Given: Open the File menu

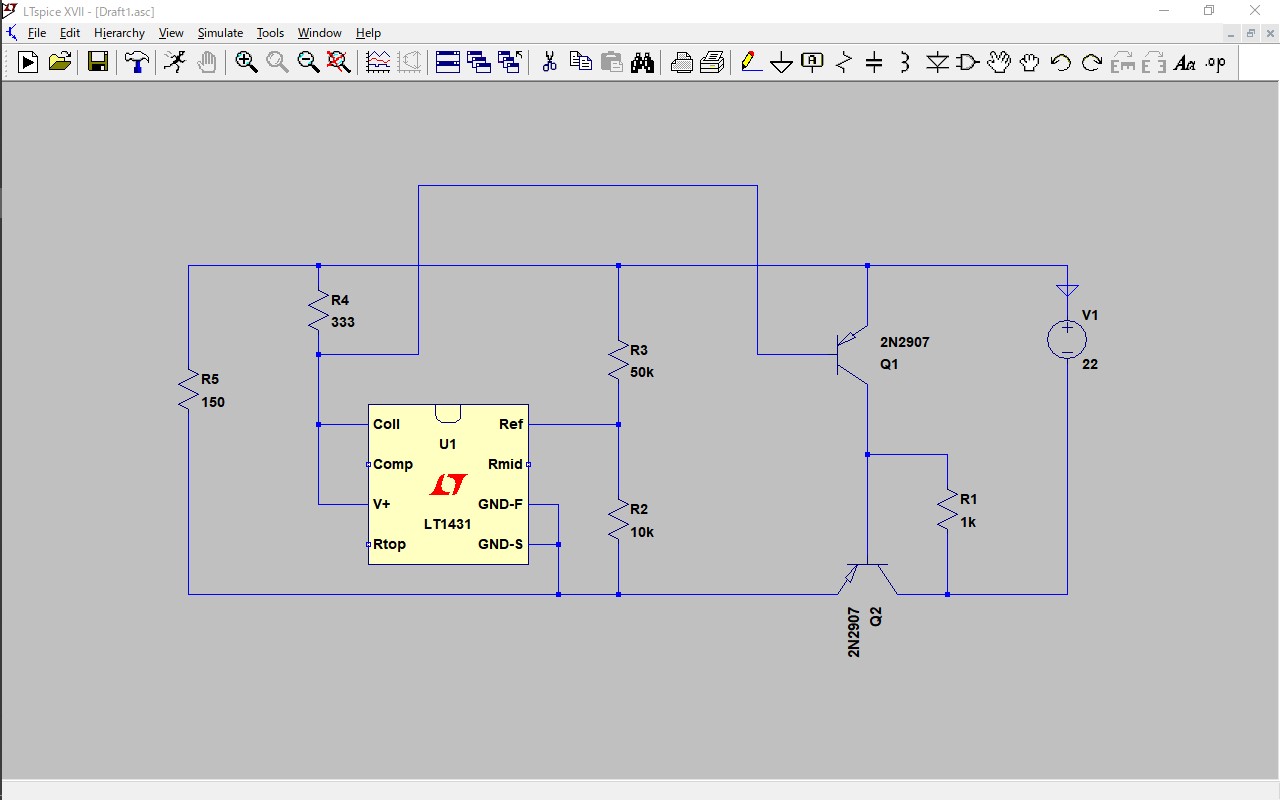Looking at the screenshot, I should pos(37,33).
